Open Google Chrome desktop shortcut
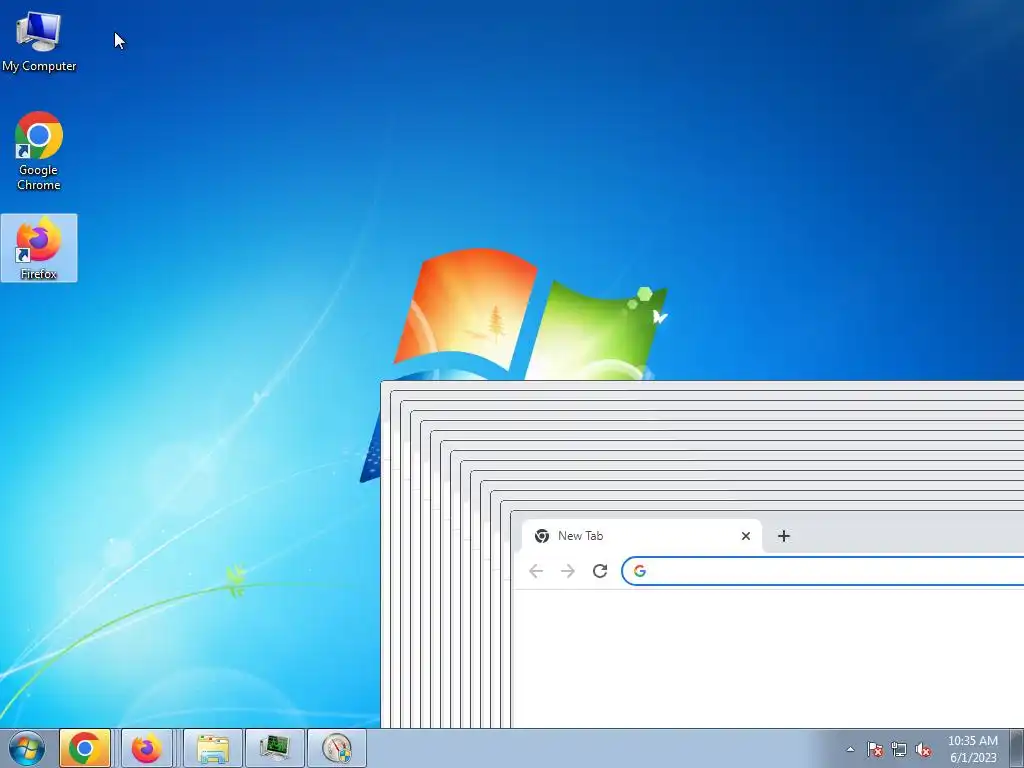This screenshot has height=768, width=1024. click(39, 151)
